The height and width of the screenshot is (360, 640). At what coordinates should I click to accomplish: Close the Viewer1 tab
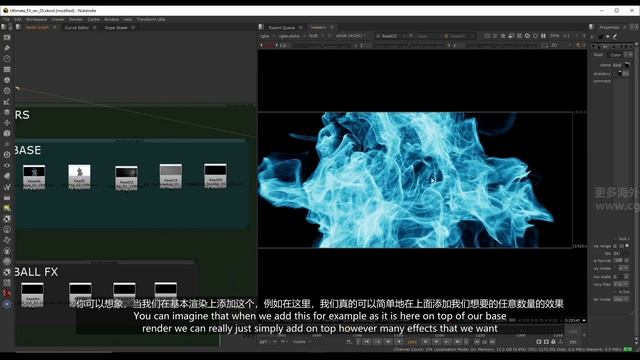pyautogui.click(x=332, y=27)
